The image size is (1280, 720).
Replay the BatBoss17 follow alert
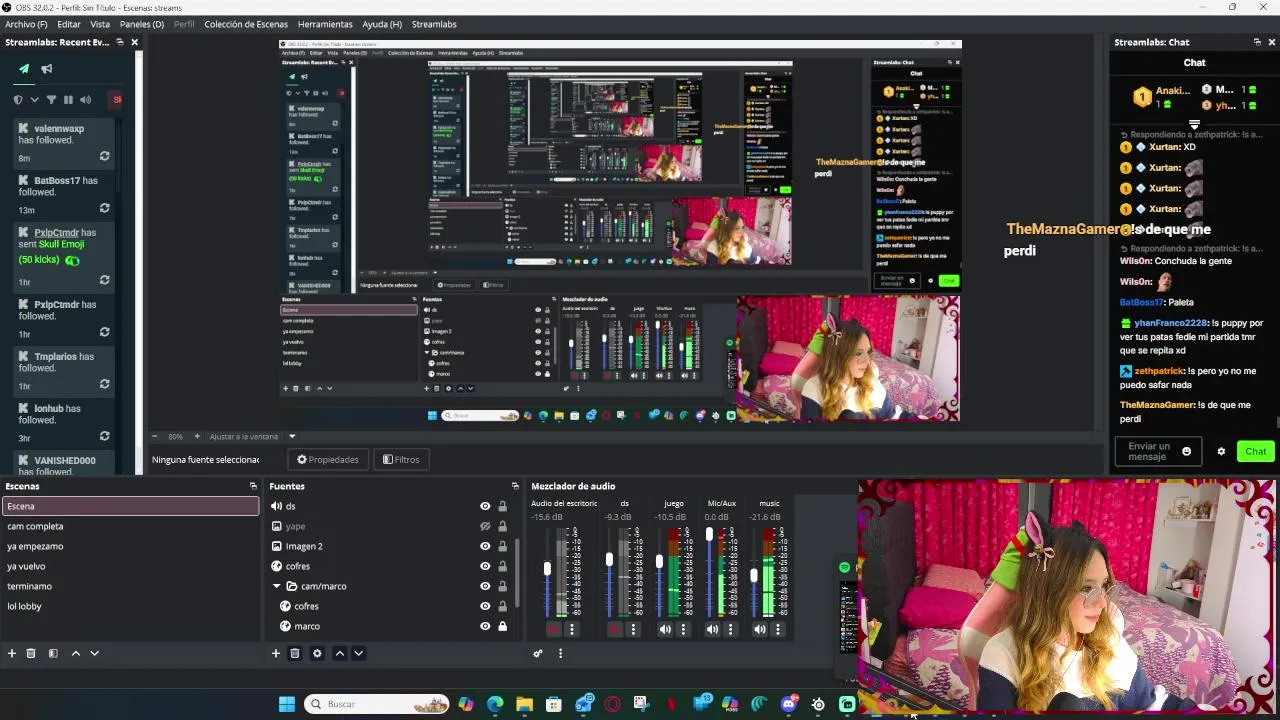pos(104,208)
